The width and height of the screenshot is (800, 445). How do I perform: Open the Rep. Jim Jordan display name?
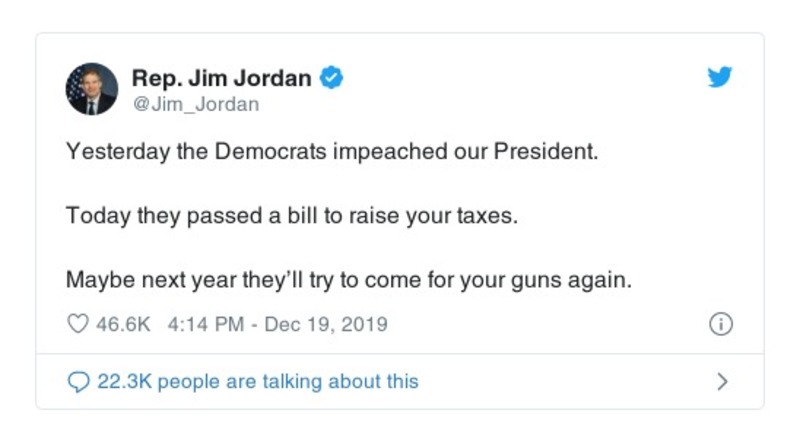pos(224,77)
